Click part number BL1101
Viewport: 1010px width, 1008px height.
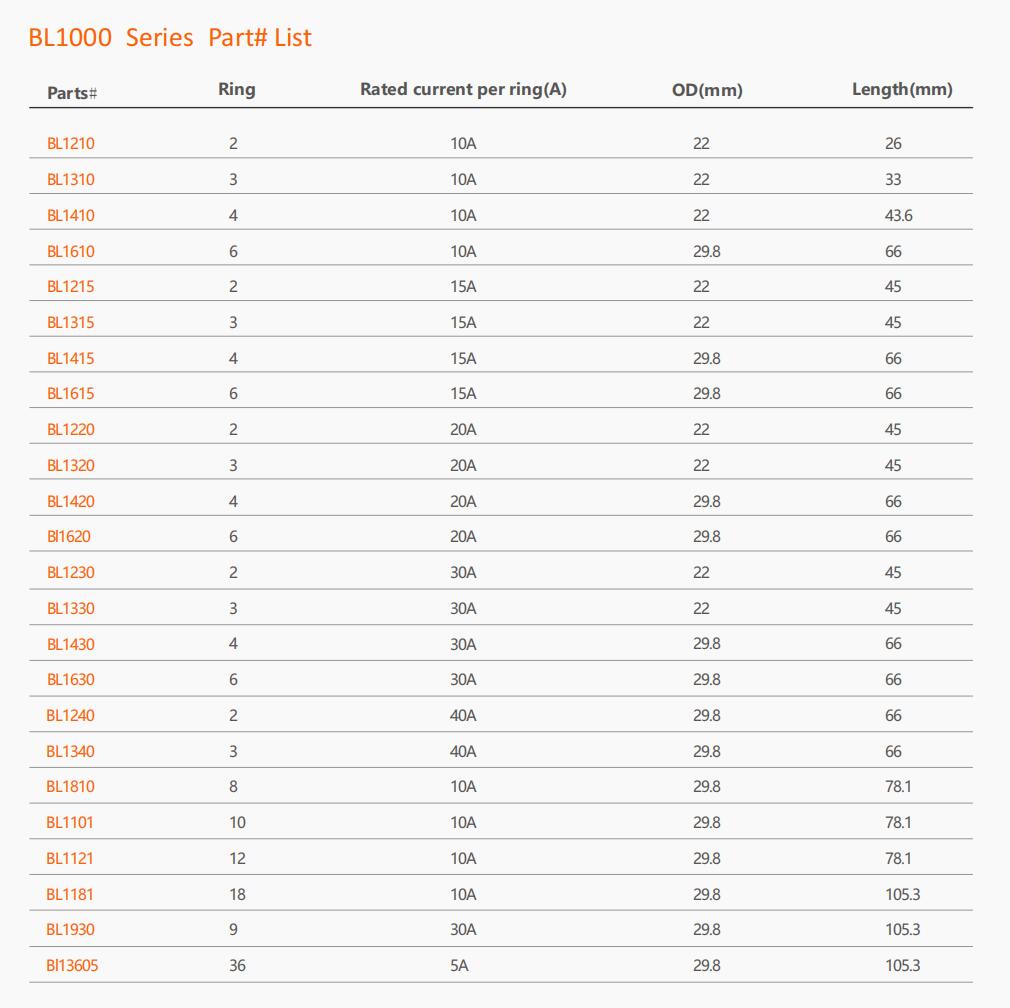click(x=70, y=822)
